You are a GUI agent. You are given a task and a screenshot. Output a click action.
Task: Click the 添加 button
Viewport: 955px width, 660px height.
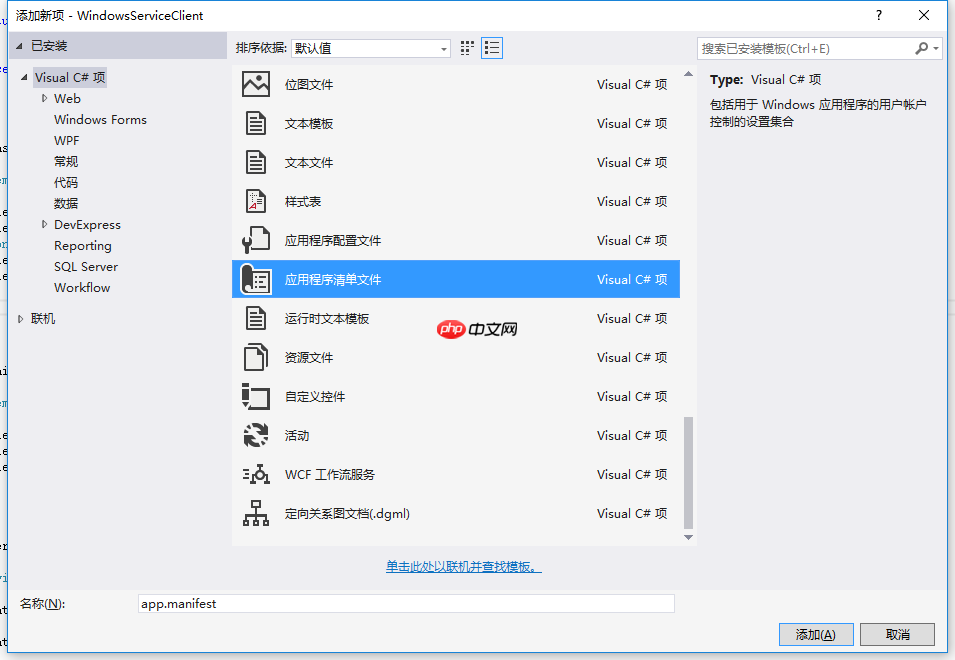point(816,634)
